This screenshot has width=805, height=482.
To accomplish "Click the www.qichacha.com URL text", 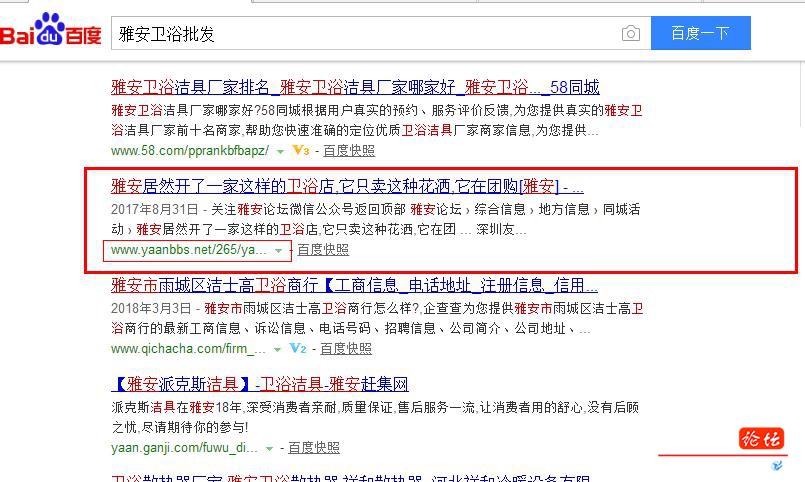I will click(188, 349).
